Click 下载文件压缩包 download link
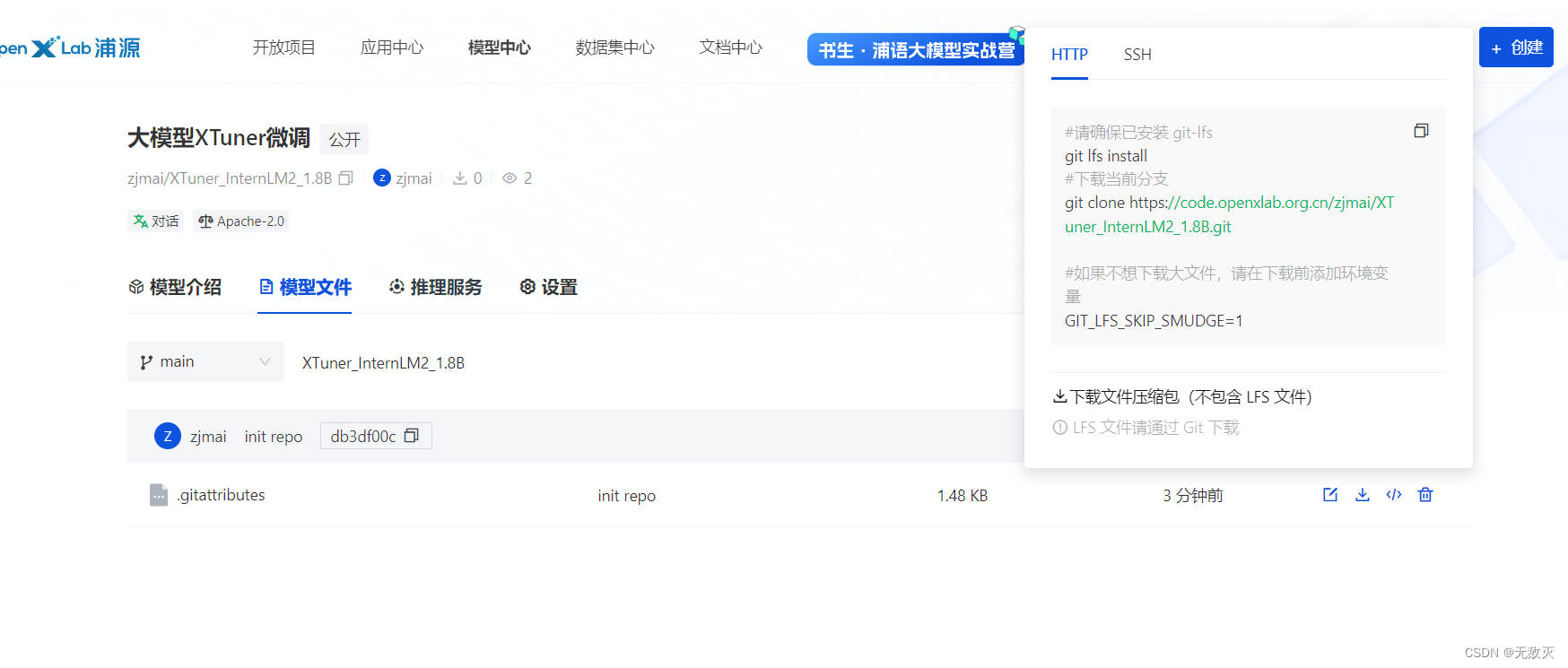 coord(1182,396)
